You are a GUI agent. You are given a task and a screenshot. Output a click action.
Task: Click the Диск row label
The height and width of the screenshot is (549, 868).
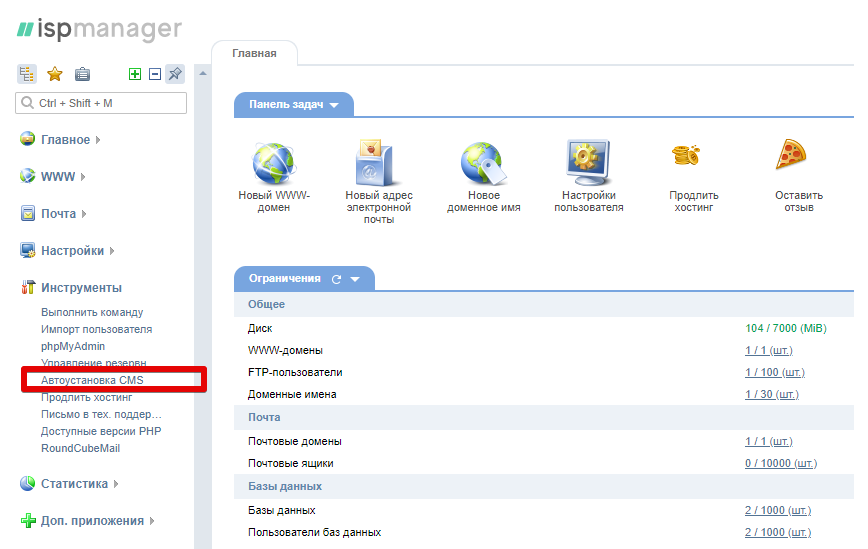click(x=260, y=328)
